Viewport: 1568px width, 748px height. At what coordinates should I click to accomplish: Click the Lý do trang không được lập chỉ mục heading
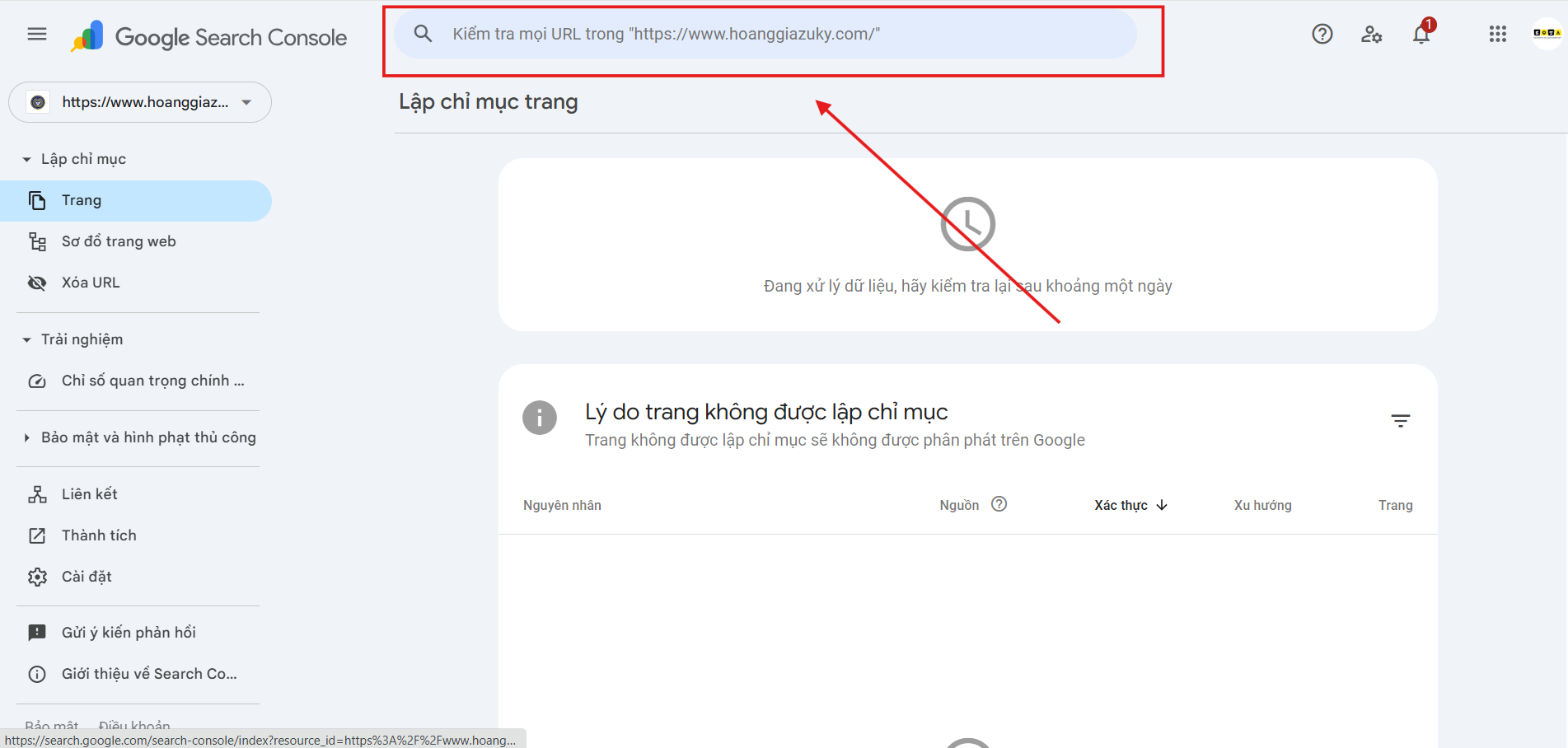coord(766,412)
